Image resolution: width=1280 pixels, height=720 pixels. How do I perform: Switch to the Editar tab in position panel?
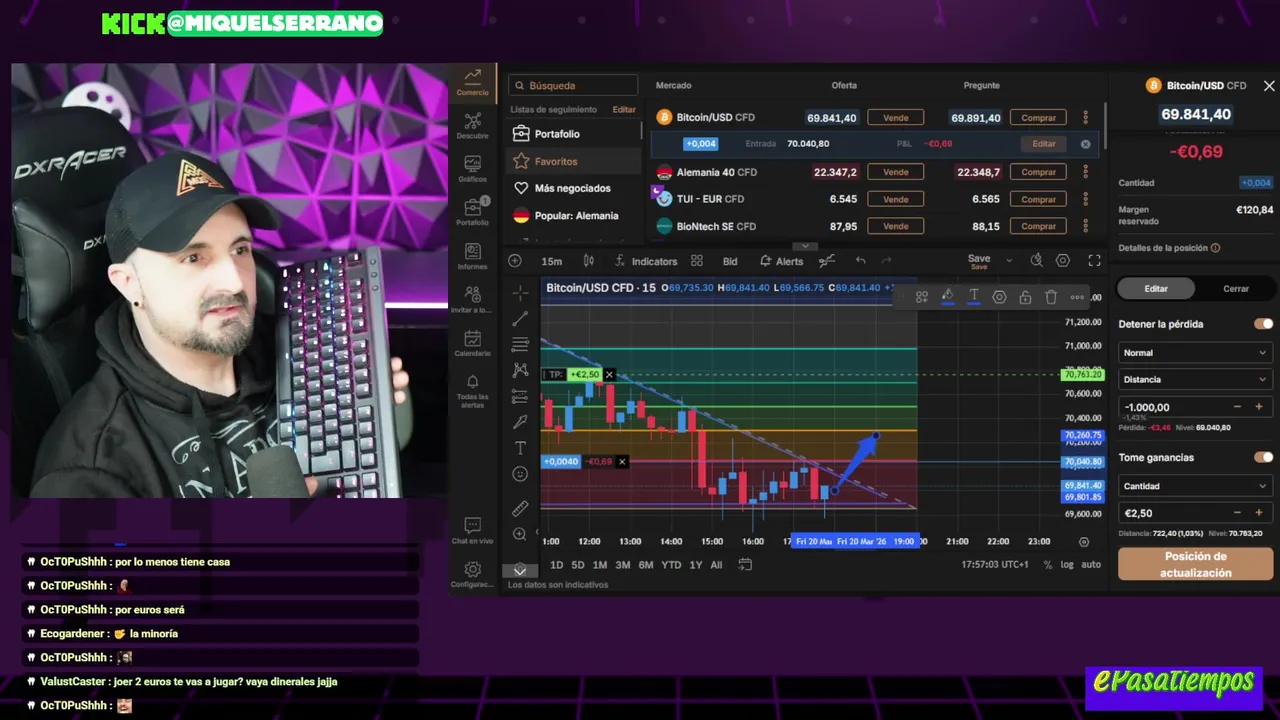(x=1156, y=289)
